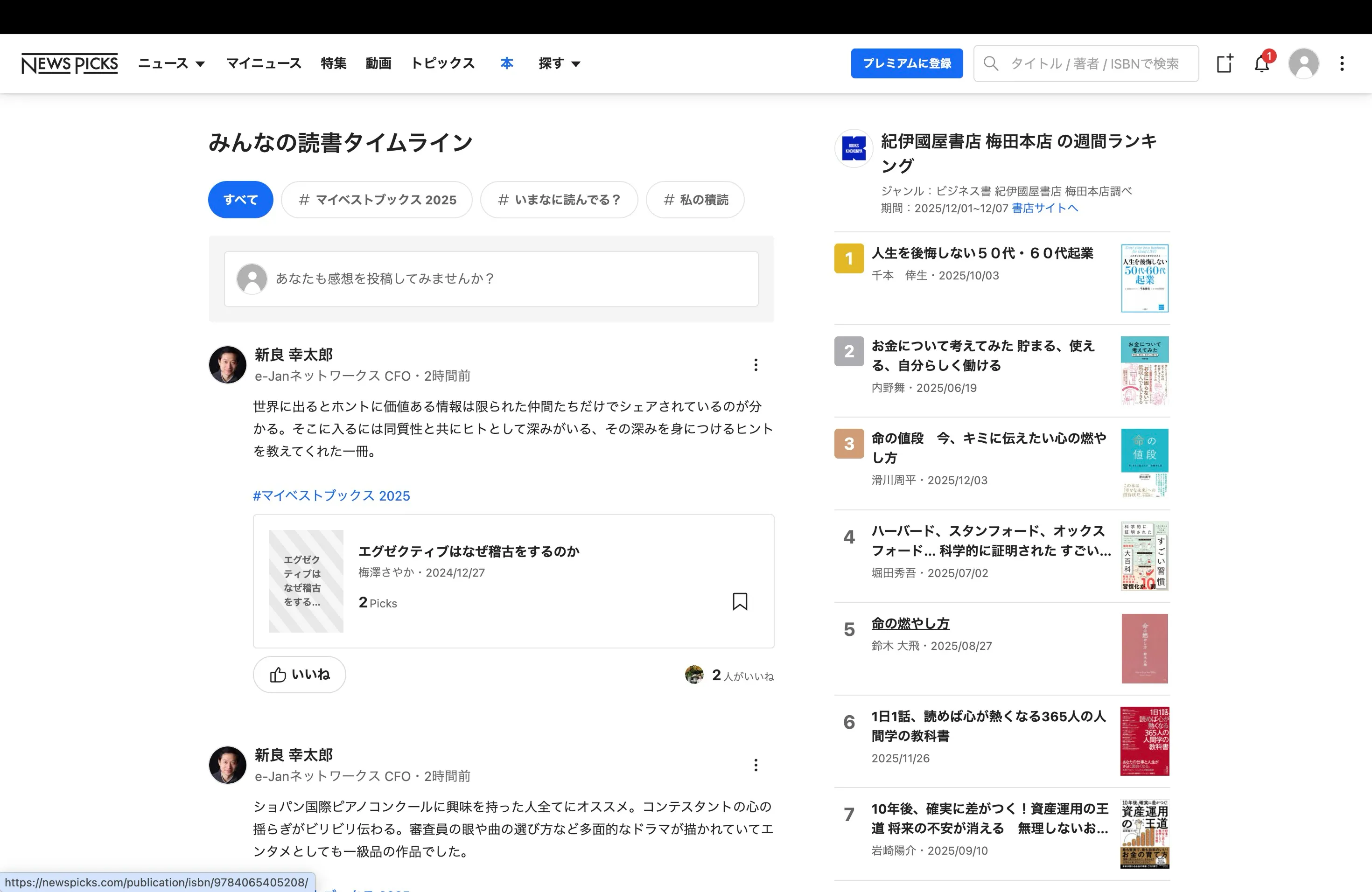1372x892 pixels.
Task: Click the number 3 bronze rank badge
Action: [848, 444]
